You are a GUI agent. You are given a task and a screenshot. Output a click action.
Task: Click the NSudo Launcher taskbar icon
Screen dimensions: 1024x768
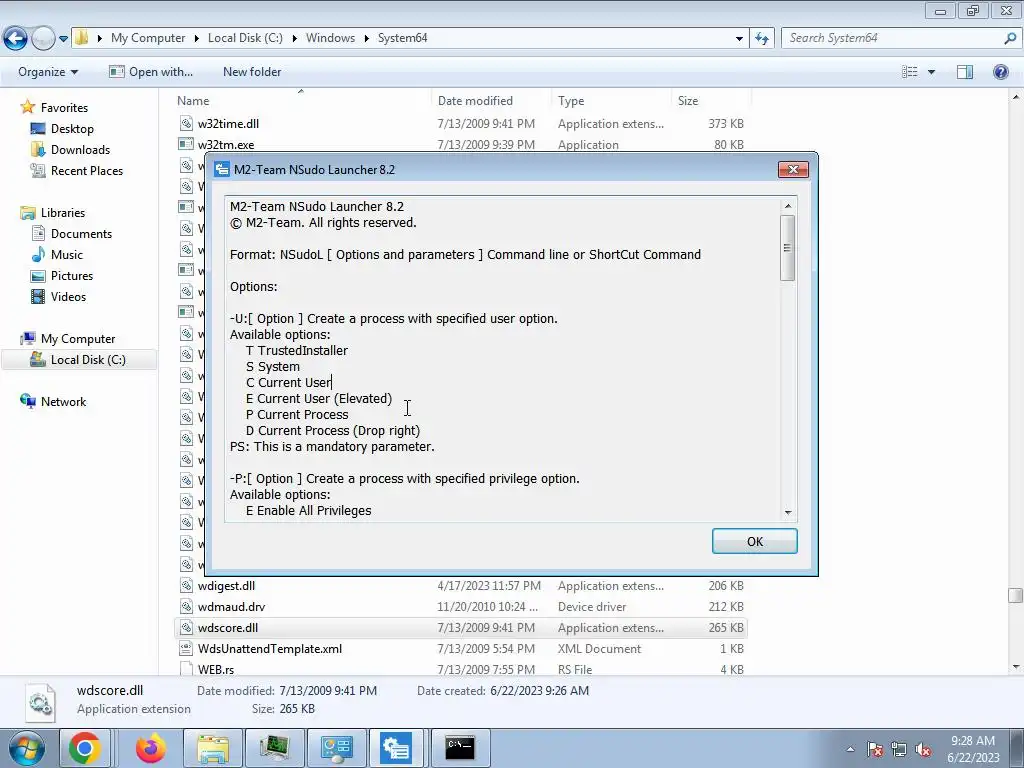pos(397,748)
